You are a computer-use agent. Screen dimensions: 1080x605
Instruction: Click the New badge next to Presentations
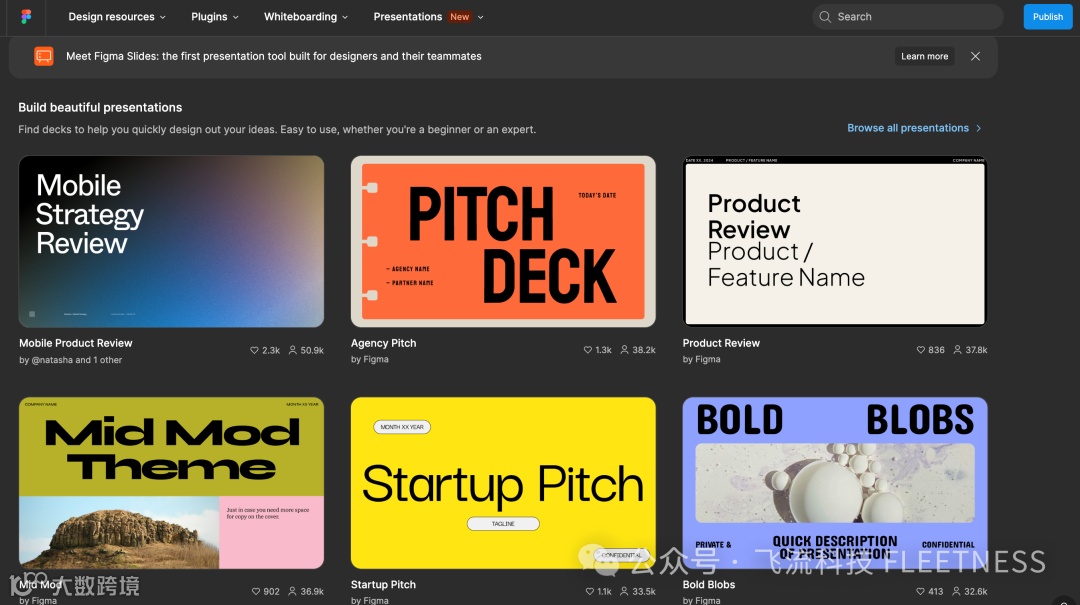[x=459, y=17]
